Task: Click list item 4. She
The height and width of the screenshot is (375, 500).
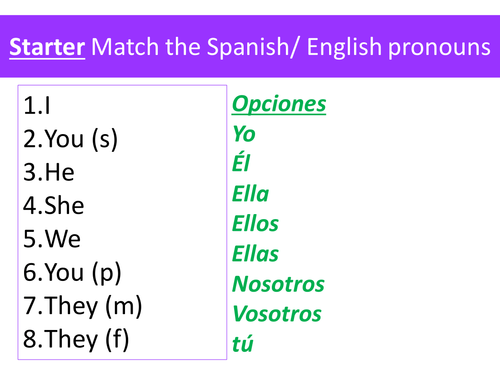Action: (54, 206)
